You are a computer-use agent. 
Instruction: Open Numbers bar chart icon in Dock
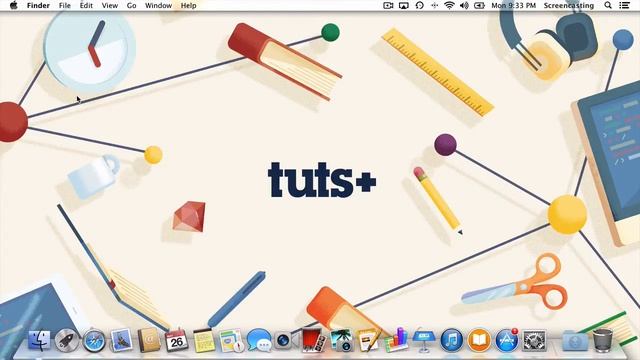point(396,340)
